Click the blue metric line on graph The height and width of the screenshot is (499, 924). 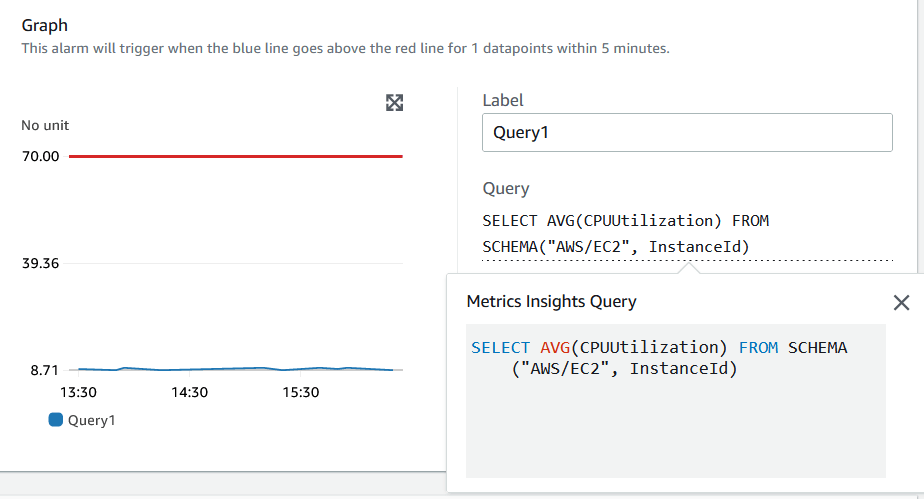click(x=235, y=369)
